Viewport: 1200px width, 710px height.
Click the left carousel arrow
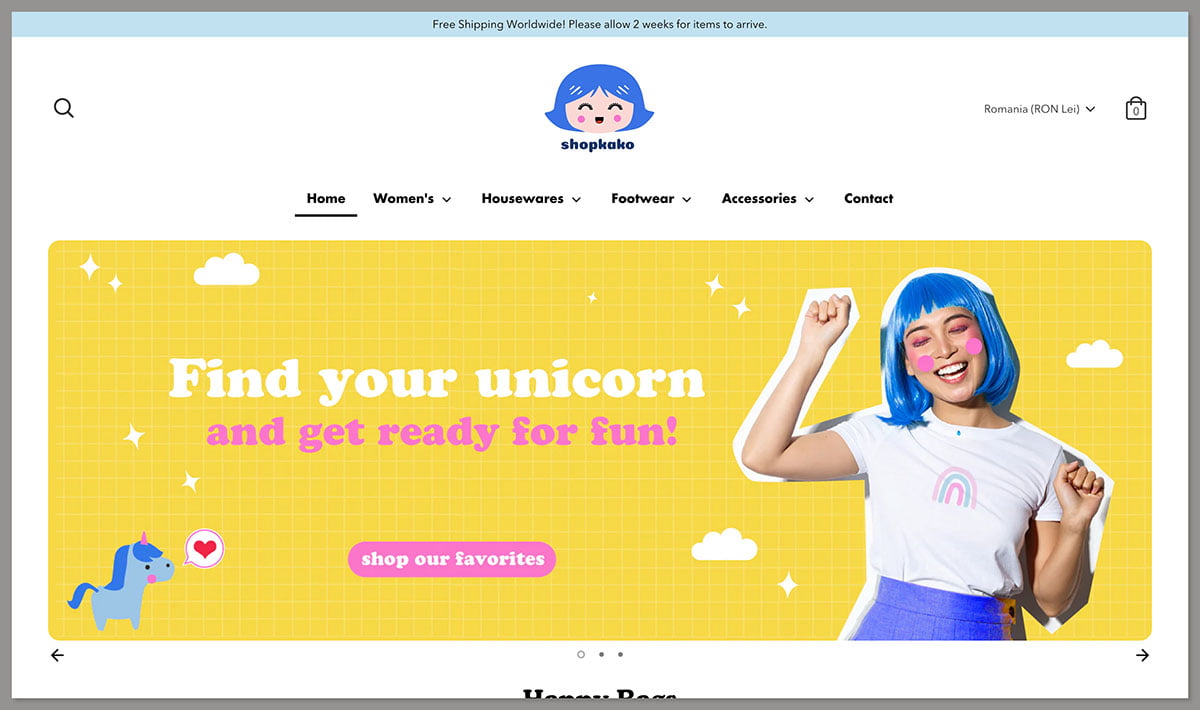(x=57, y=655)
